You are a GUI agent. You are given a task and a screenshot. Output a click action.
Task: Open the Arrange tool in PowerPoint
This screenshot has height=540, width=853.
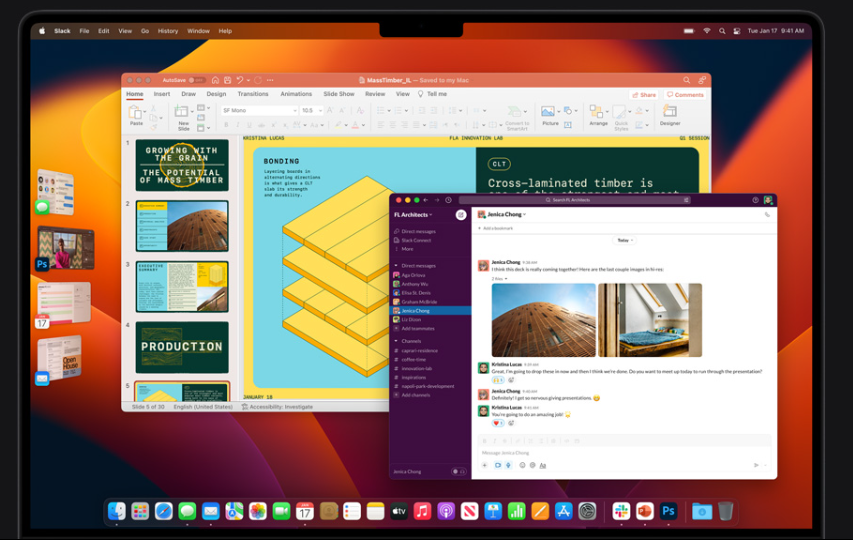(596, 111)
